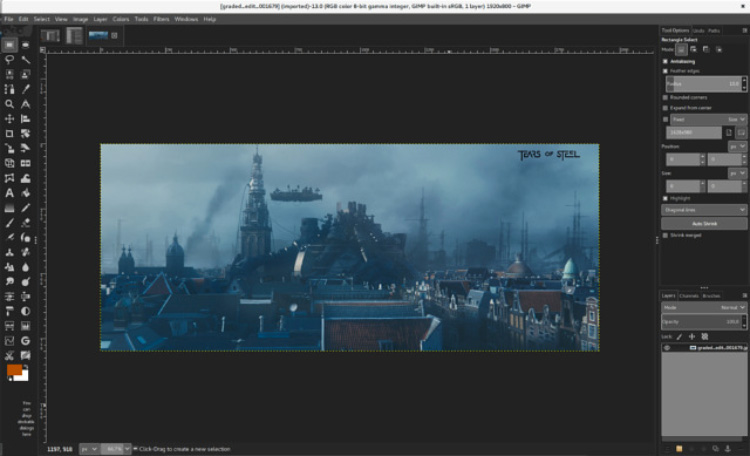Click the lock position move icon
Screen dimensions: 750x456
(x=690, y=335)
